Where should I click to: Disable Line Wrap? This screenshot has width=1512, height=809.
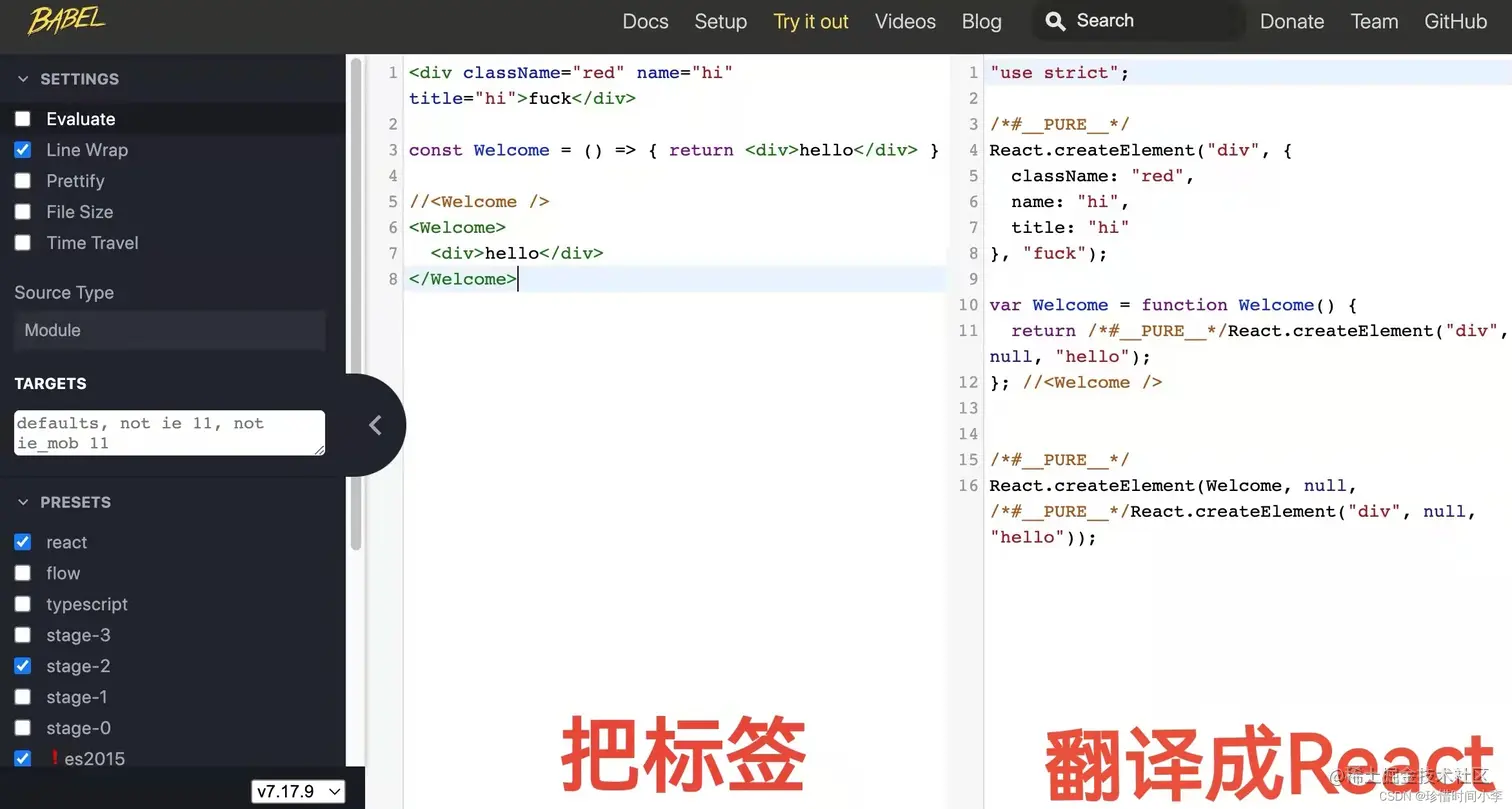(22, 150)
